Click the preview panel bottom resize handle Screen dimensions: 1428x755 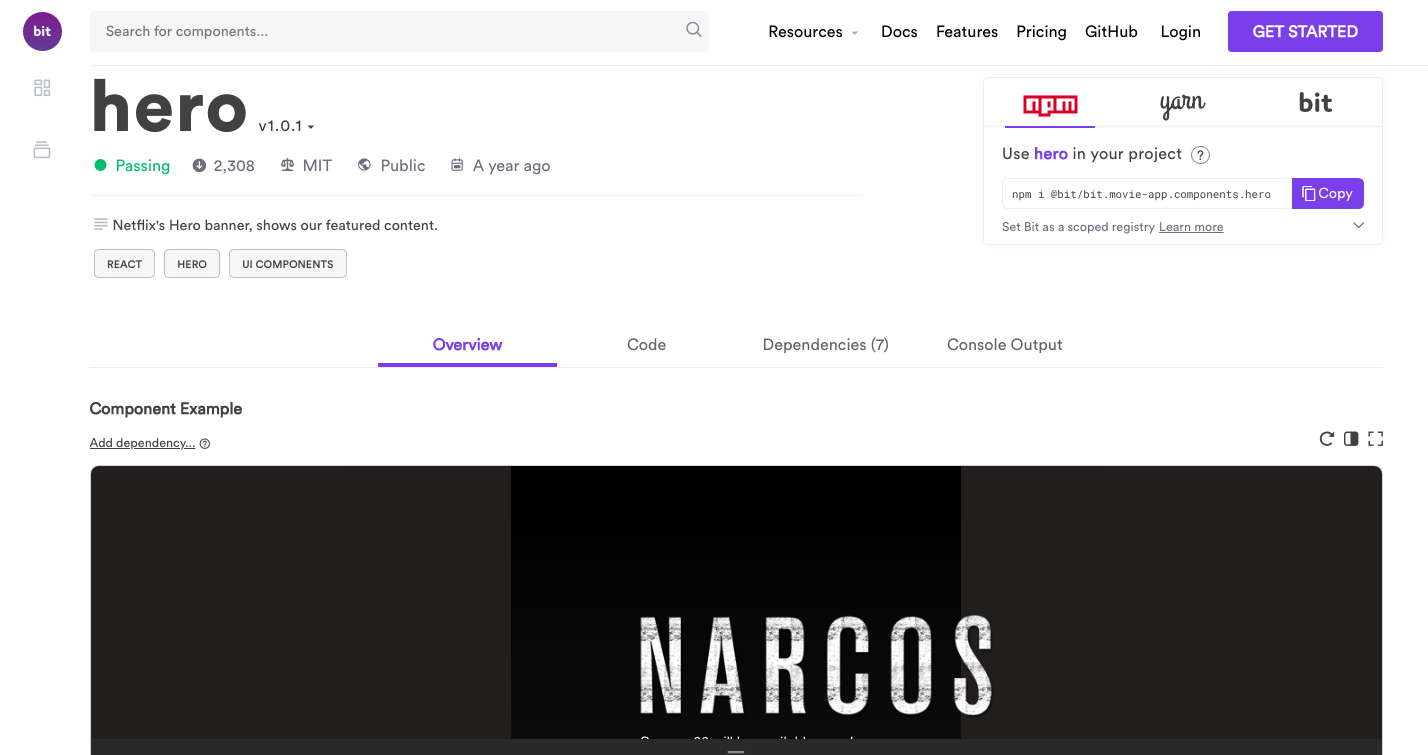(x=736, y=751)
